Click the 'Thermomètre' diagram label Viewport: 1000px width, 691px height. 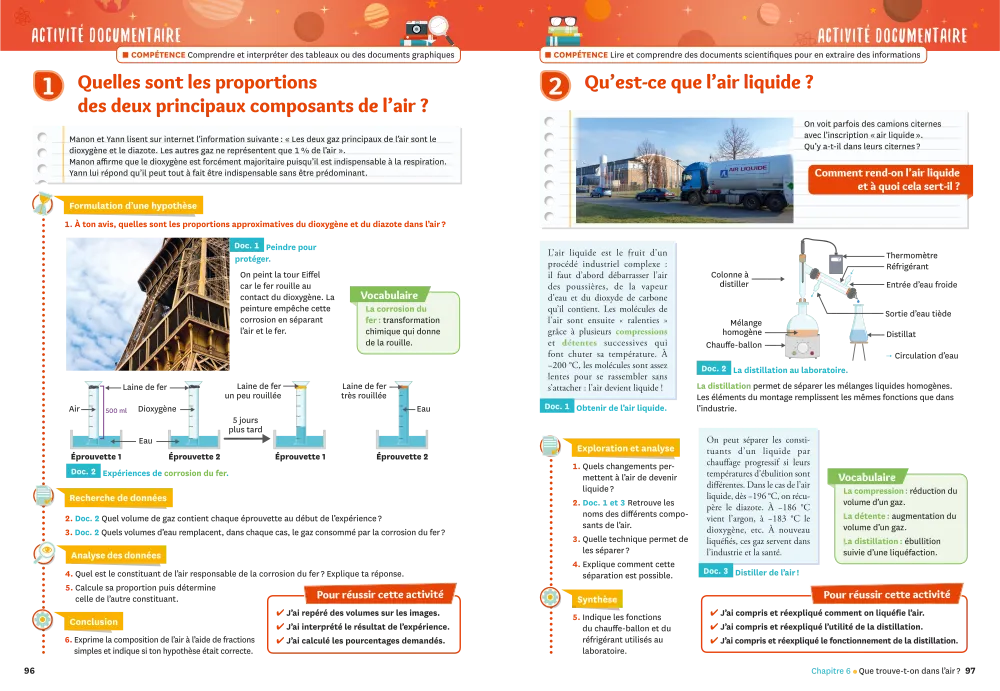click(911, 255)
